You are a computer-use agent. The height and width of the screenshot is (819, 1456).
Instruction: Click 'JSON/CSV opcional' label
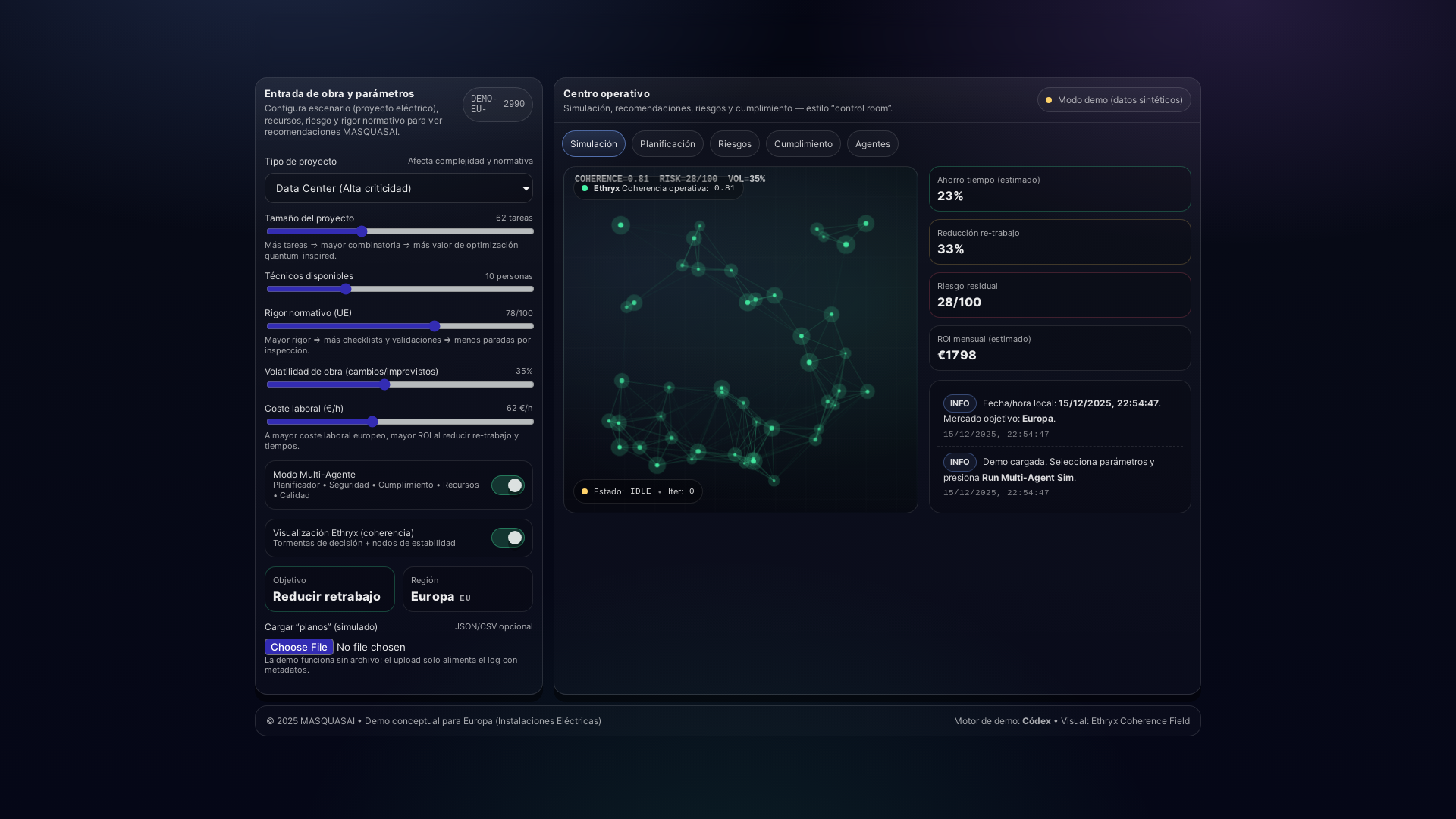click(x=494, y=626)
